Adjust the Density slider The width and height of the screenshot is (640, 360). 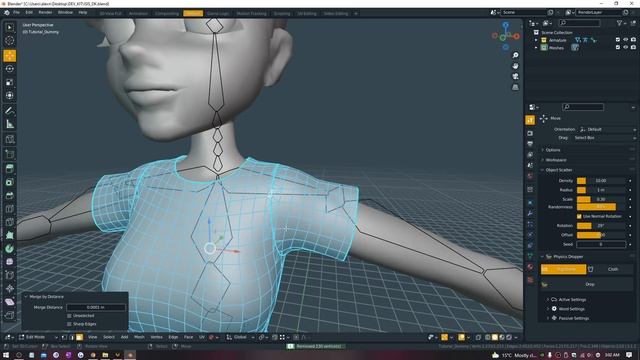coord(601,180)
